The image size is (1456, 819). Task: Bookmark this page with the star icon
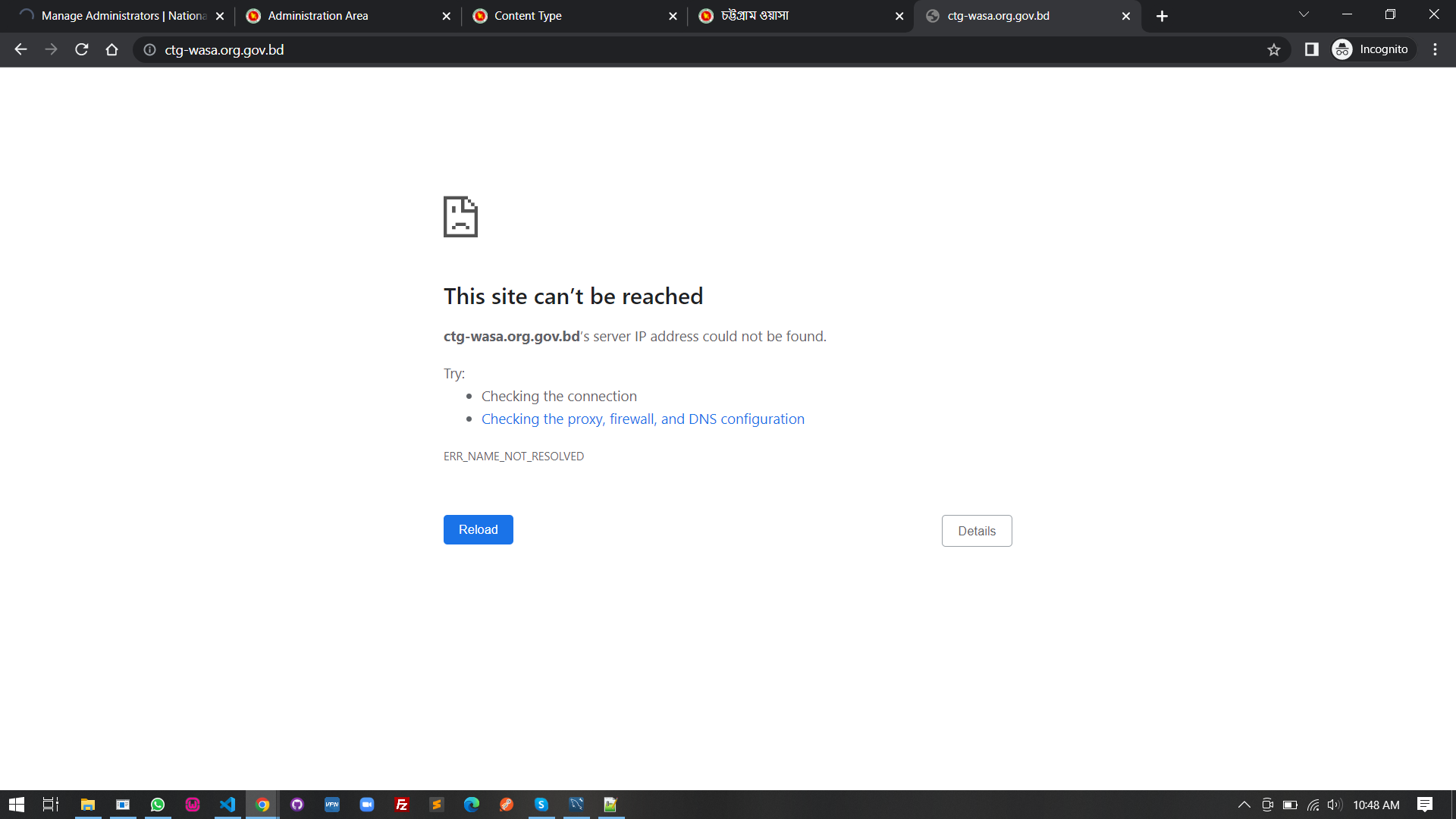(1273, 49)
